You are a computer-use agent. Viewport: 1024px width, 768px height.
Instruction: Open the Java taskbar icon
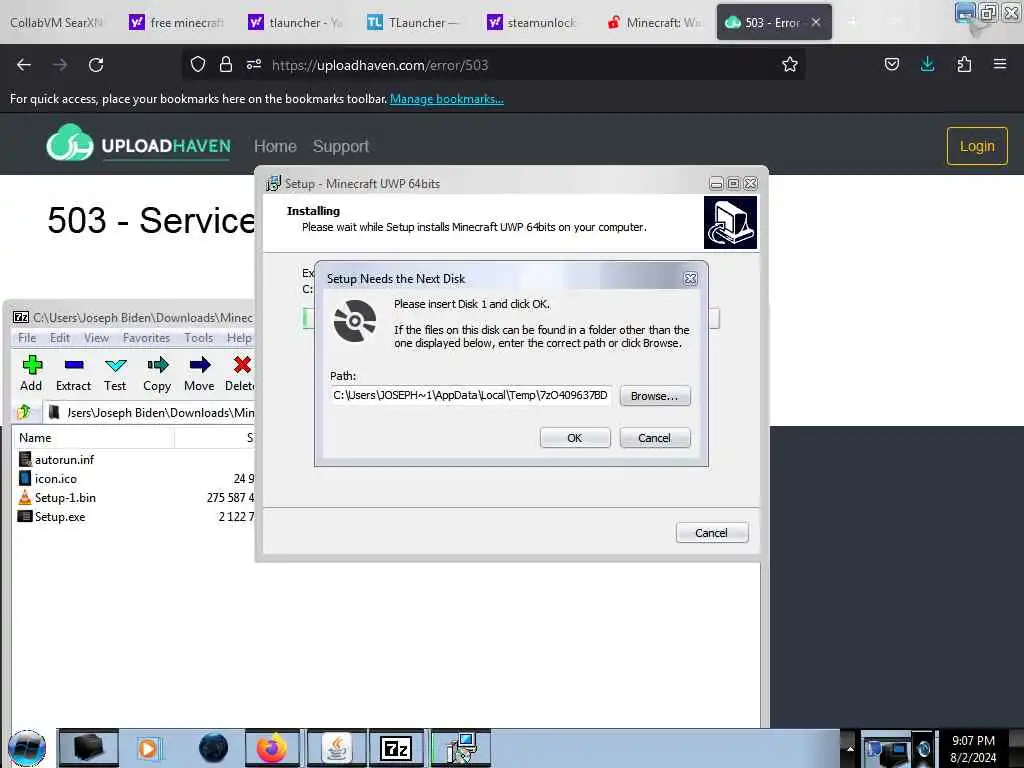point(336,748)
